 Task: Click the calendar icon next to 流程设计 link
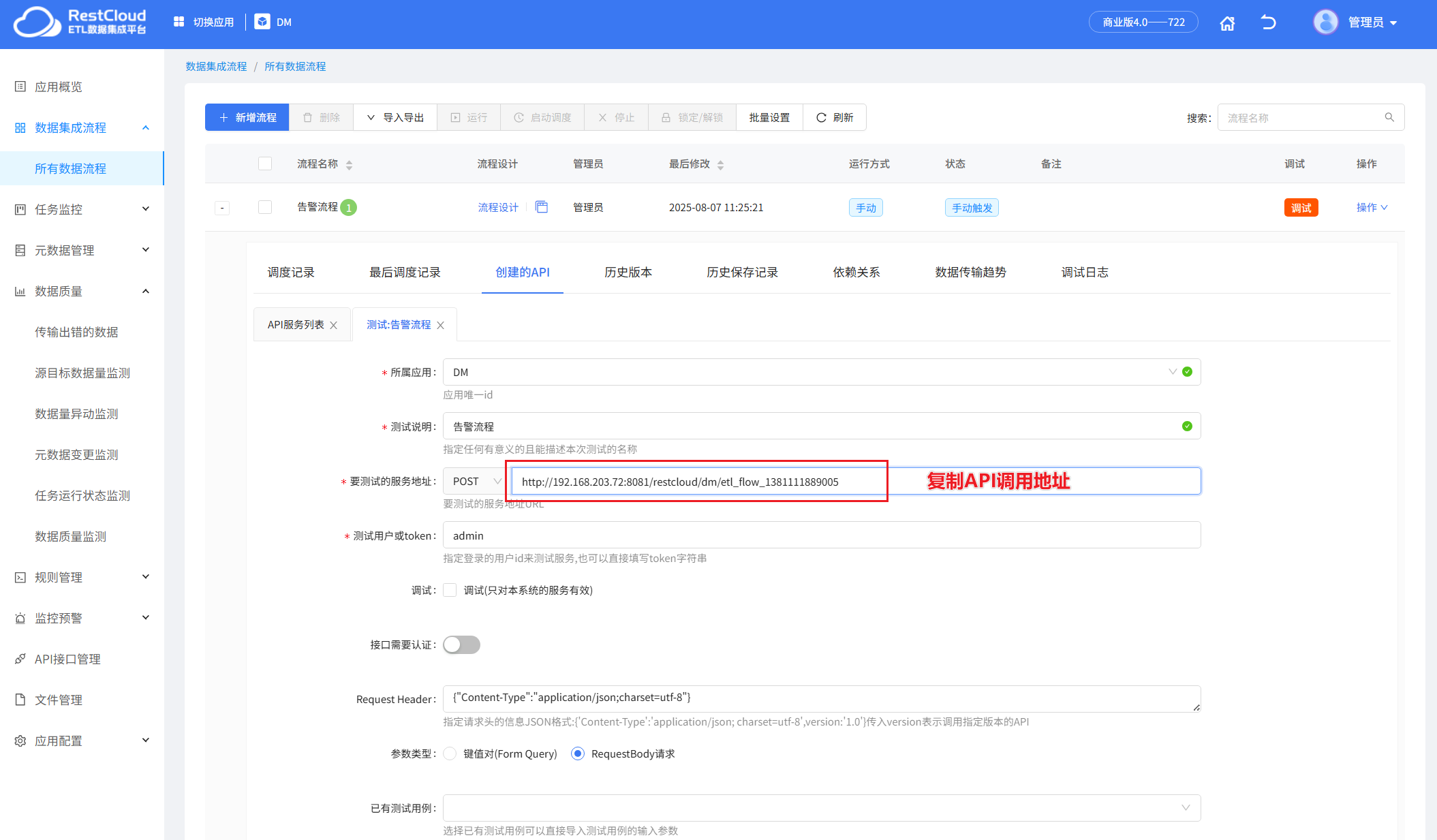[x=542, y=207]
